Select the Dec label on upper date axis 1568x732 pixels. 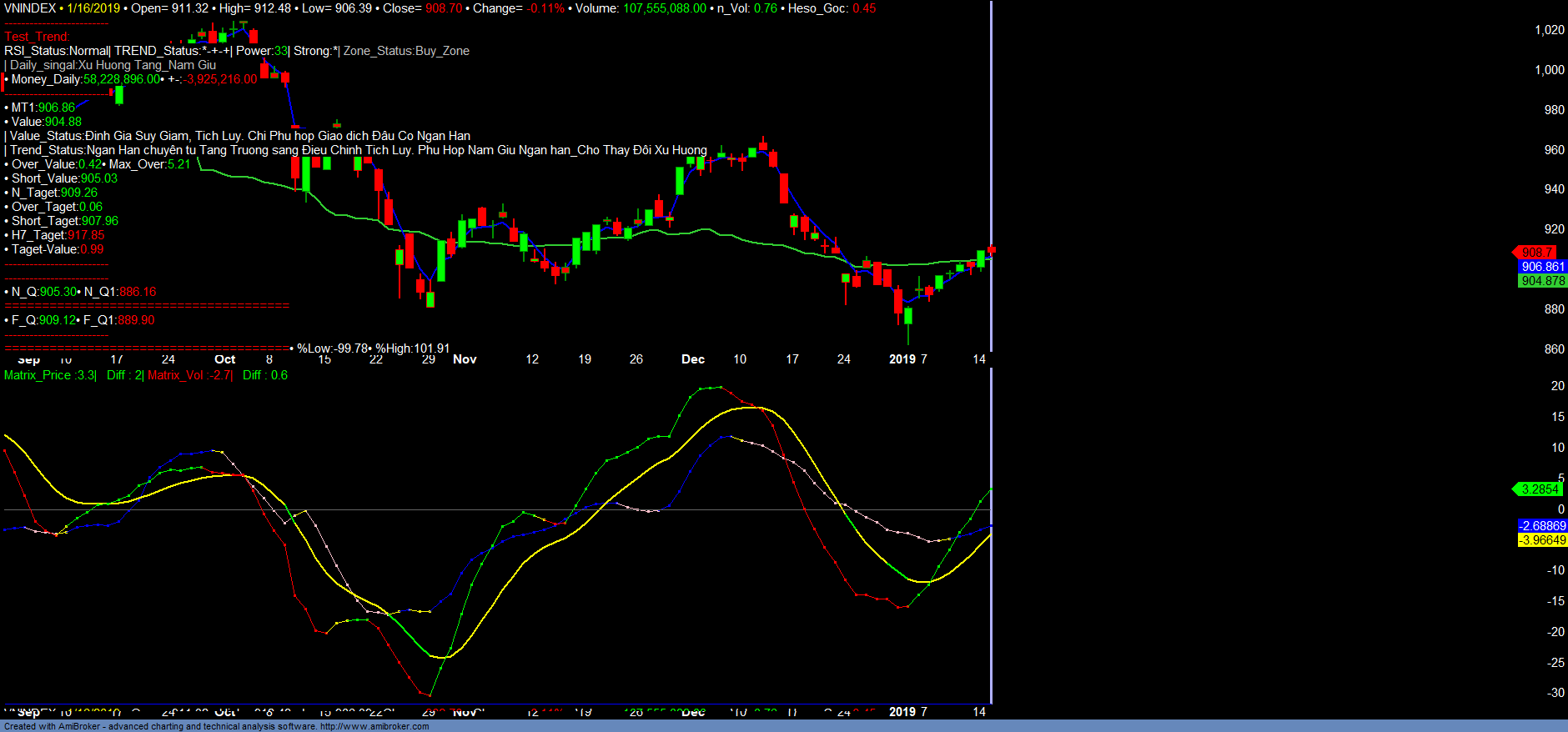pos(693,359)
